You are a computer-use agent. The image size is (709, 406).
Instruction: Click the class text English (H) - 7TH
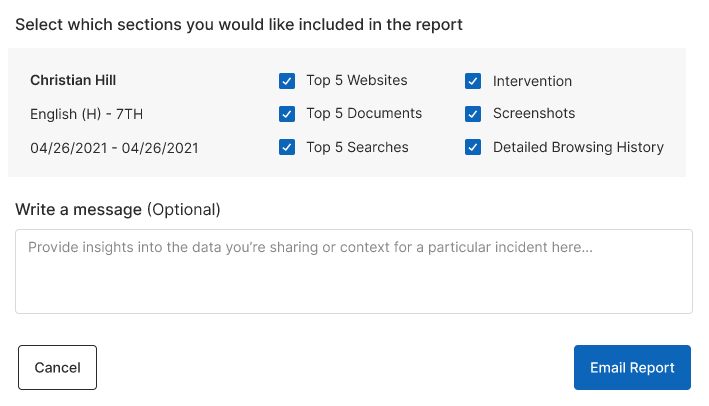[x=86, y=114]
